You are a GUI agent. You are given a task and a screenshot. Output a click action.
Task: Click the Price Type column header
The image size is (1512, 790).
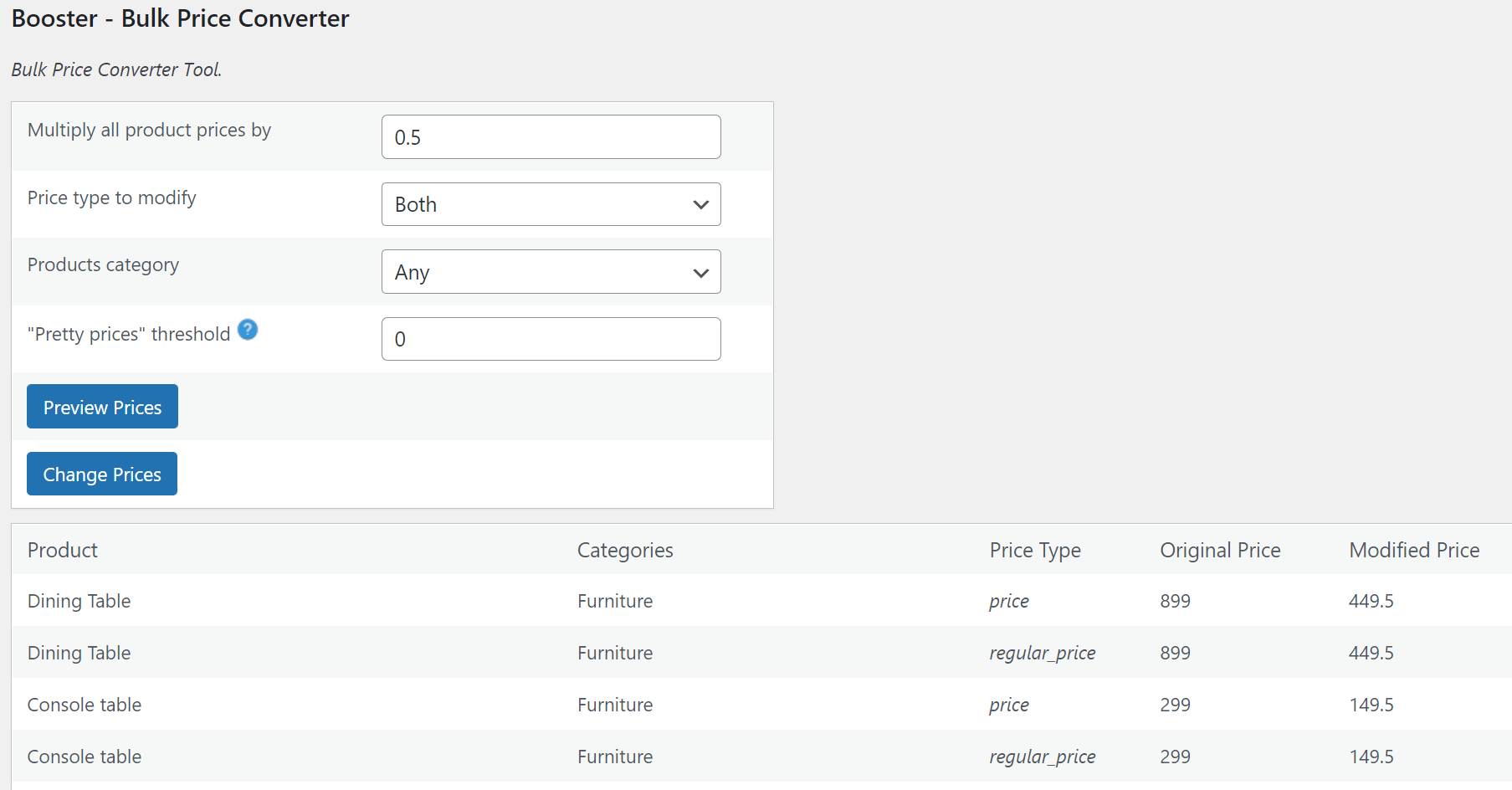coord(1034,550)
